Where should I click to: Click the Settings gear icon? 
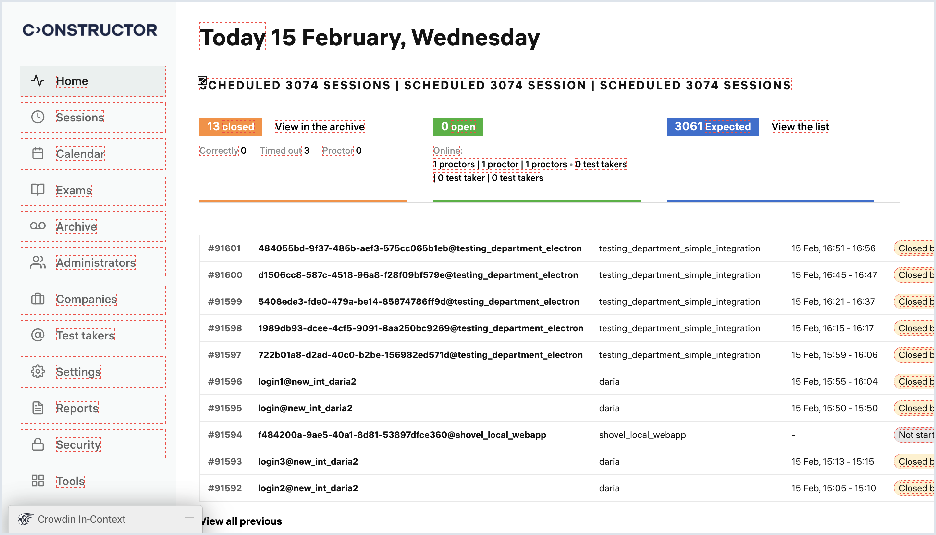[x=38, y=372]
